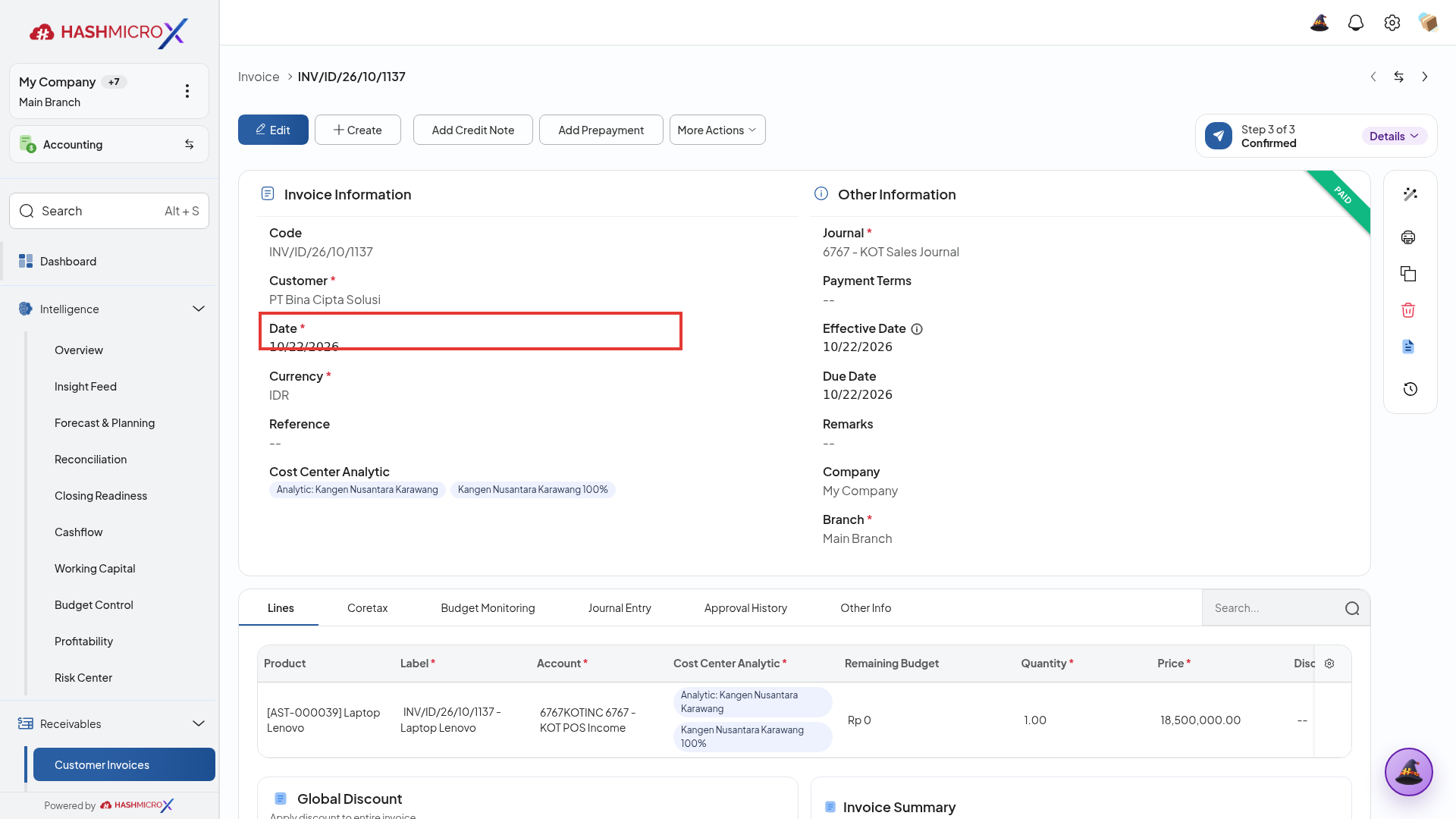The image size is (1456, 819).
Task: Click the HashMicro logo
Action: (x=108, y=33)
